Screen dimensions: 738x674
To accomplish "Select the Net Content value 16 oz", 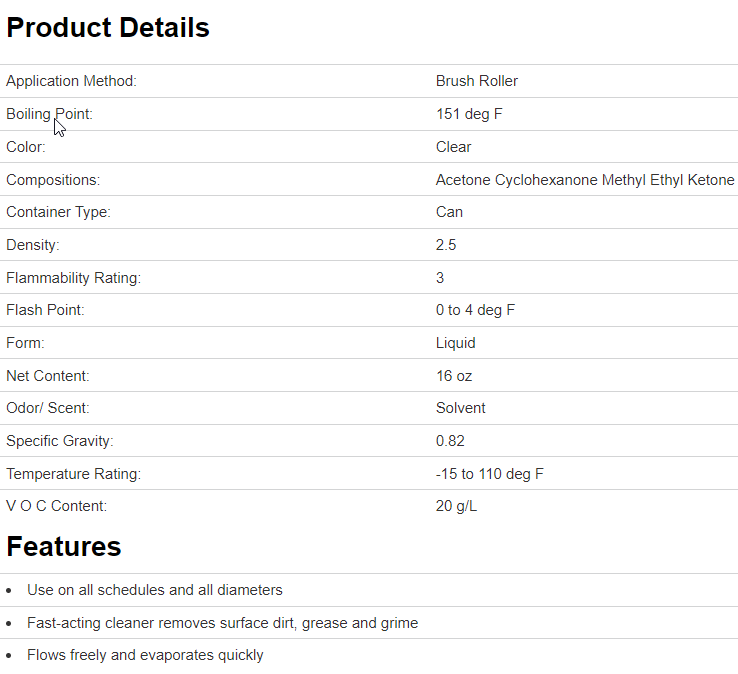I will click(454, 376).
